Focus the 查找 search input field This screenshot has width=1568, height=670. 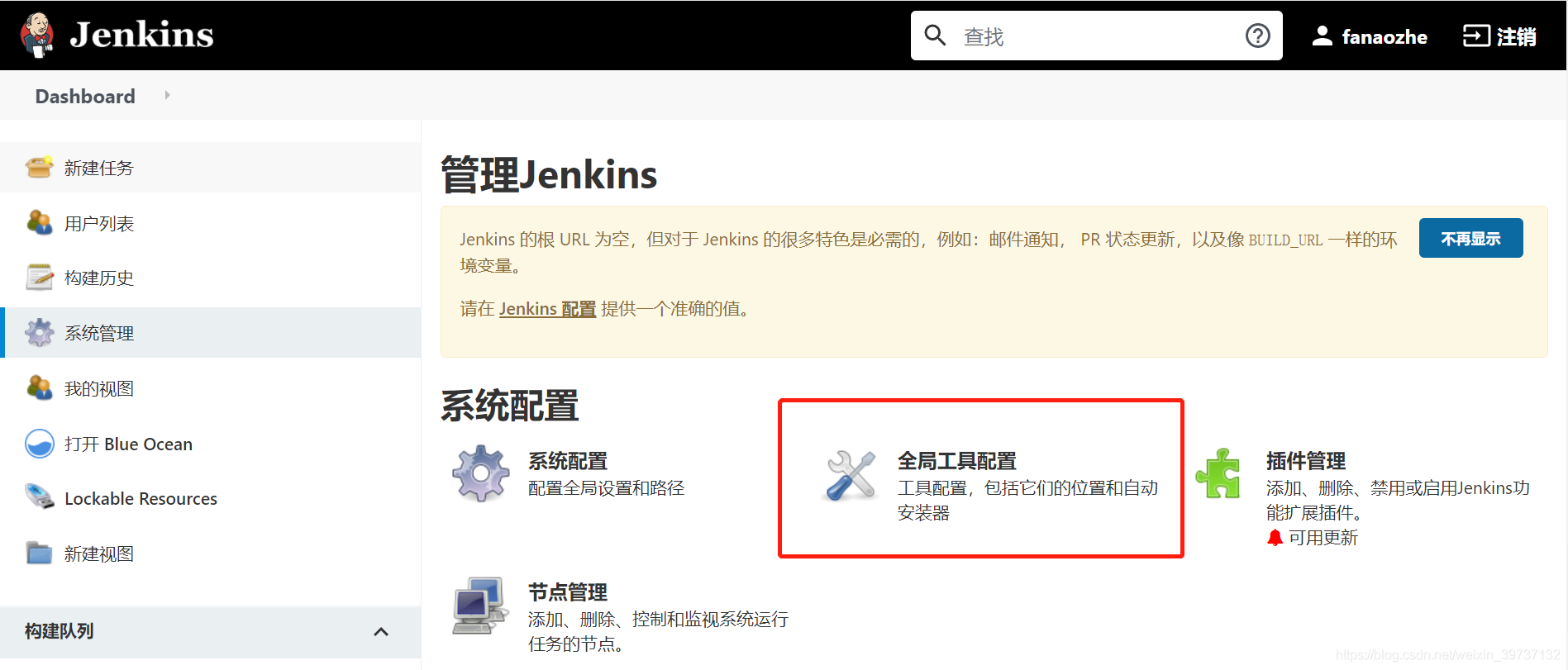(1097, 36)
